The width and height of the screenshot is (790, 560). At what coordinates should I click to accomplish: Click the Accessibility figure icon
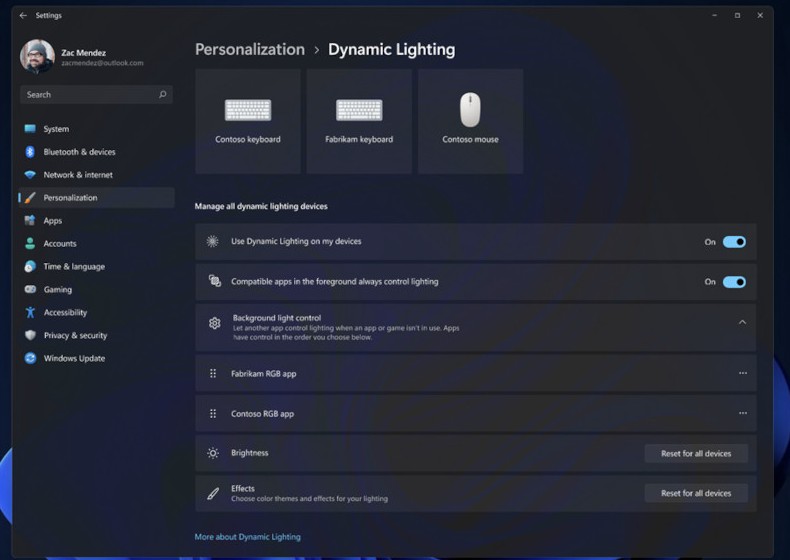(30, 313)
